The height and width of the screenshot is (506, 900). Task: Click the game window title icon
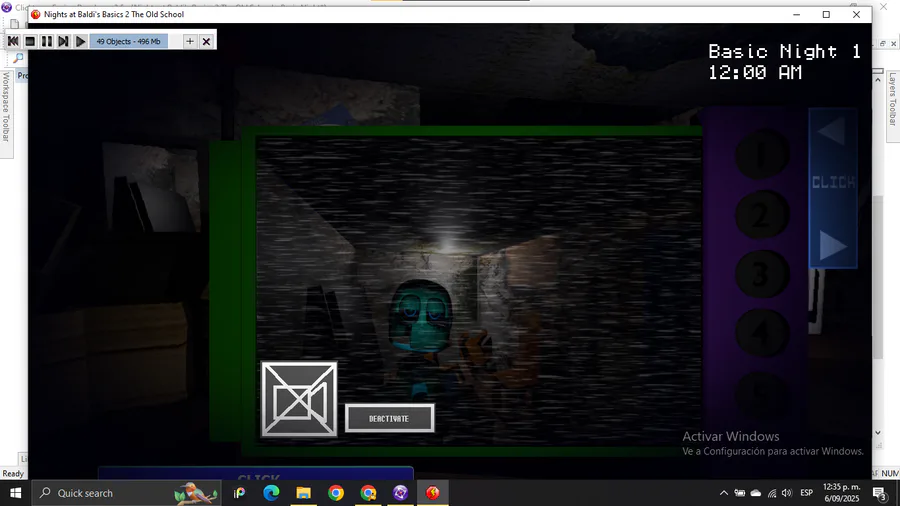[36, 14]
